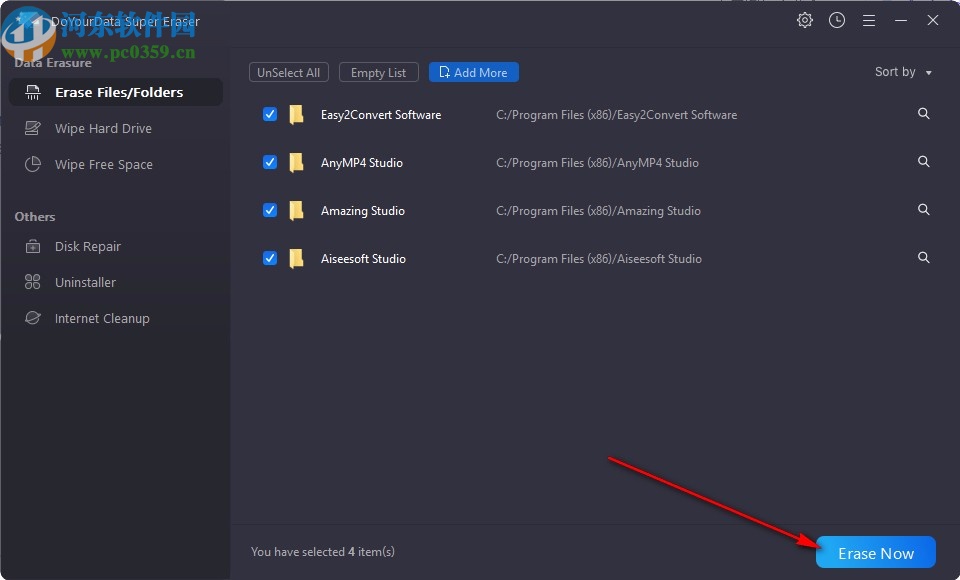
Task: Select the Amazing Studio name text
Action: tap(362, 211)
